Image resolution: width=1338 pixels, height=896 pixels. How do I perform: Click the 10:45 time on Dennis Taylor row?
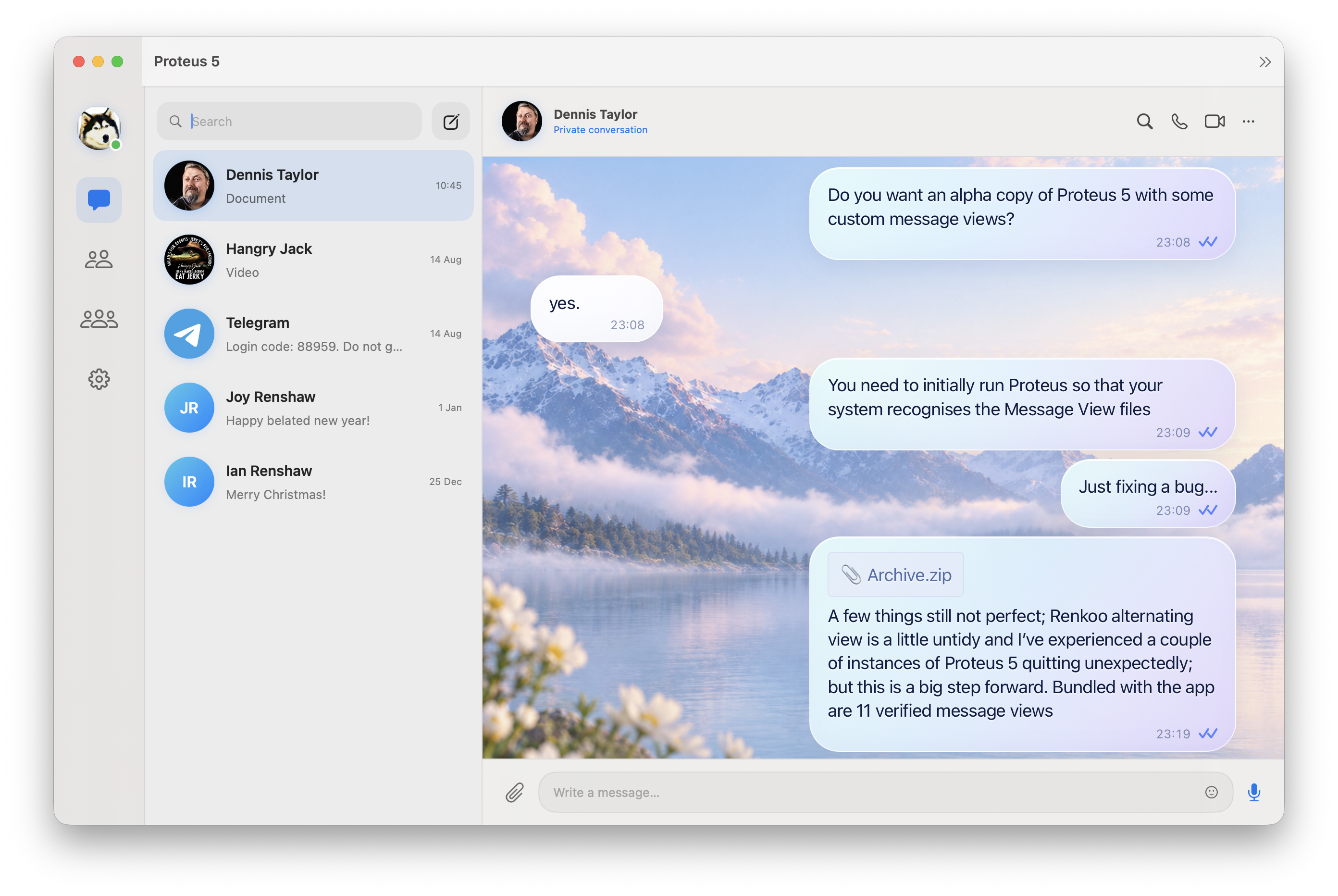[448, 185]
